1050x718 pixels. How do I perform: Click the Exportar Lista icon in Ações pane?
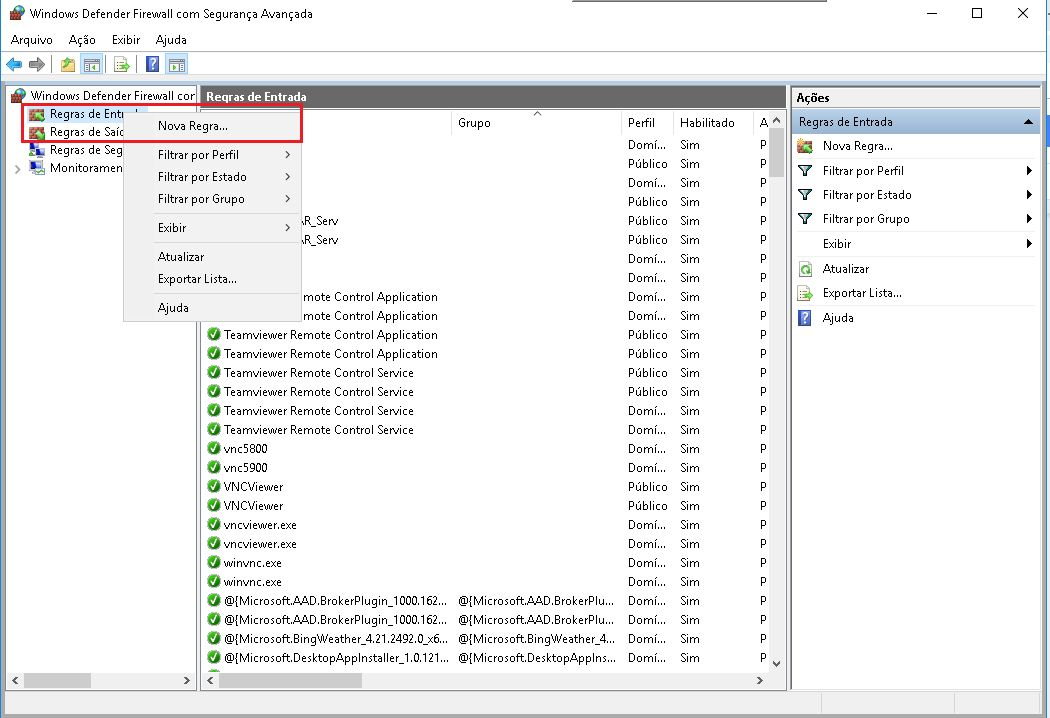pyautogui.click(x=806, y=293)
